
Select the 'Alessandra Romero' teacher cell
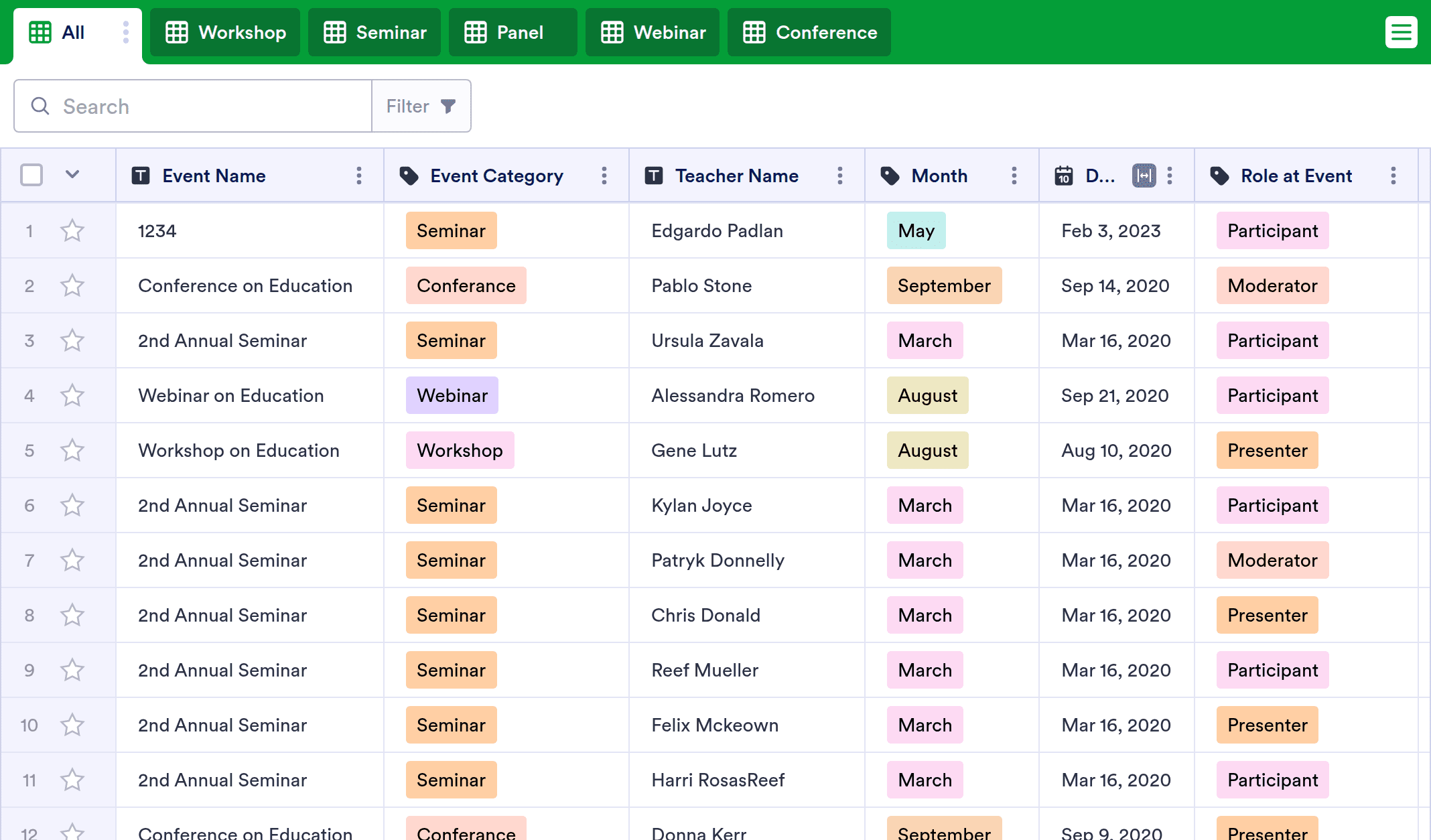(x=747, y=395)
